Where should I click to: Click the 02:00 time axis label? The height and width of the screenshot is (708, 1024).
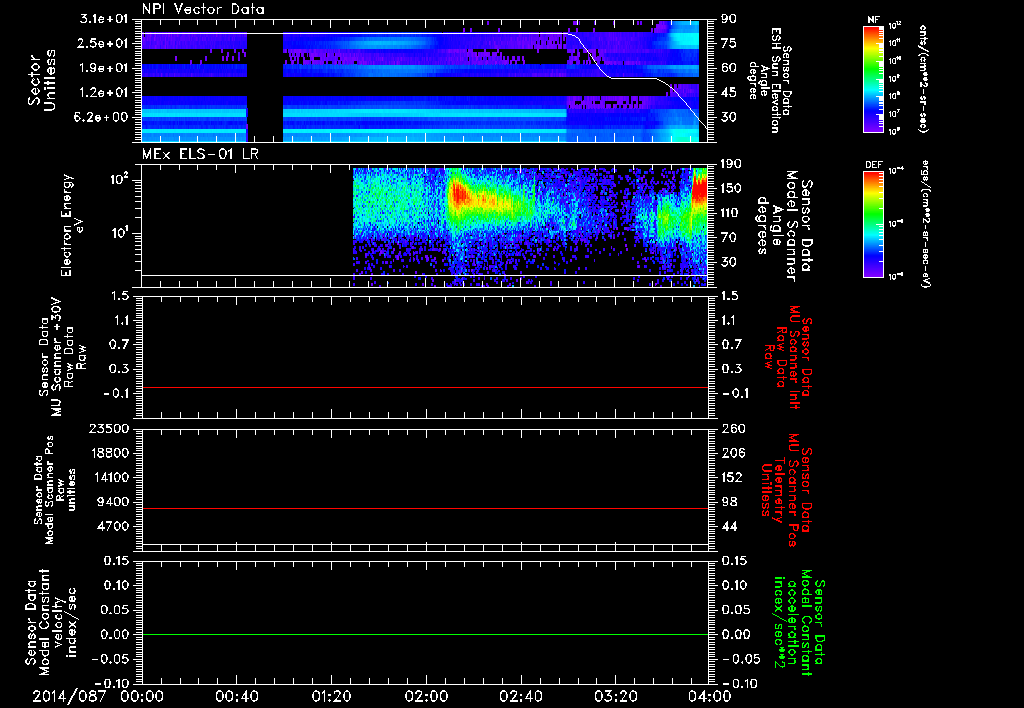point(426,696)
